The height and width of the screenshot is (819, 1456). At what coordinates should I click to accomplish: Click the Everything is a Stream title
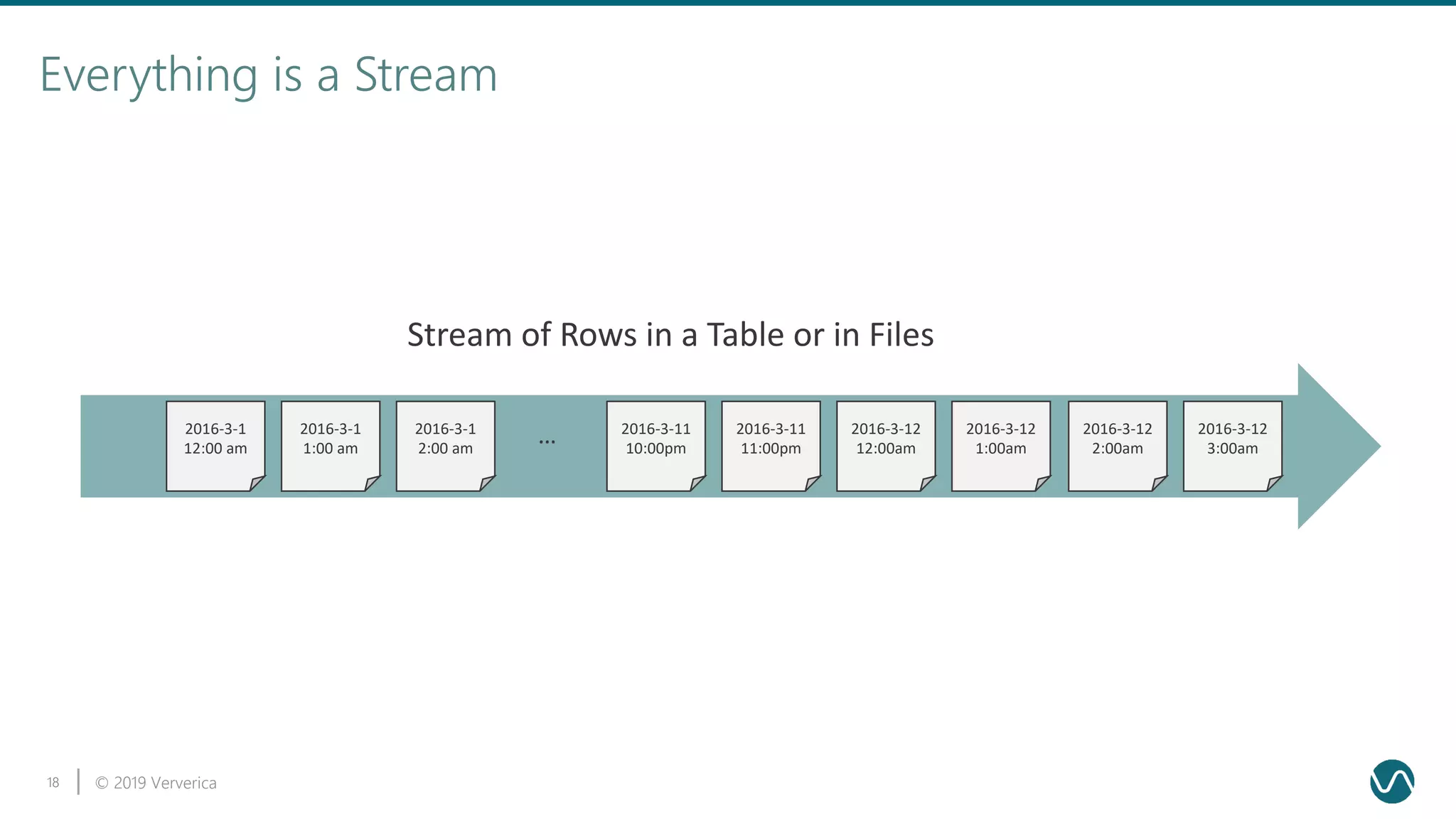click(268, 75)
